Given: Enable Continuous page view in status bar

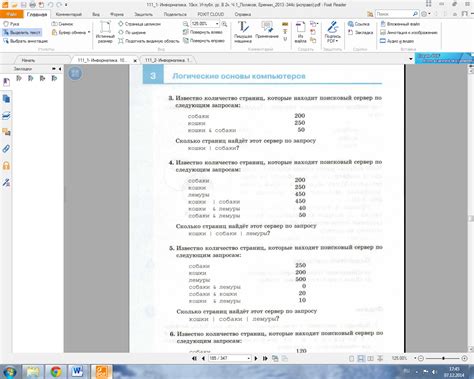Looking at the screenshot, I should tap(361, 358).
